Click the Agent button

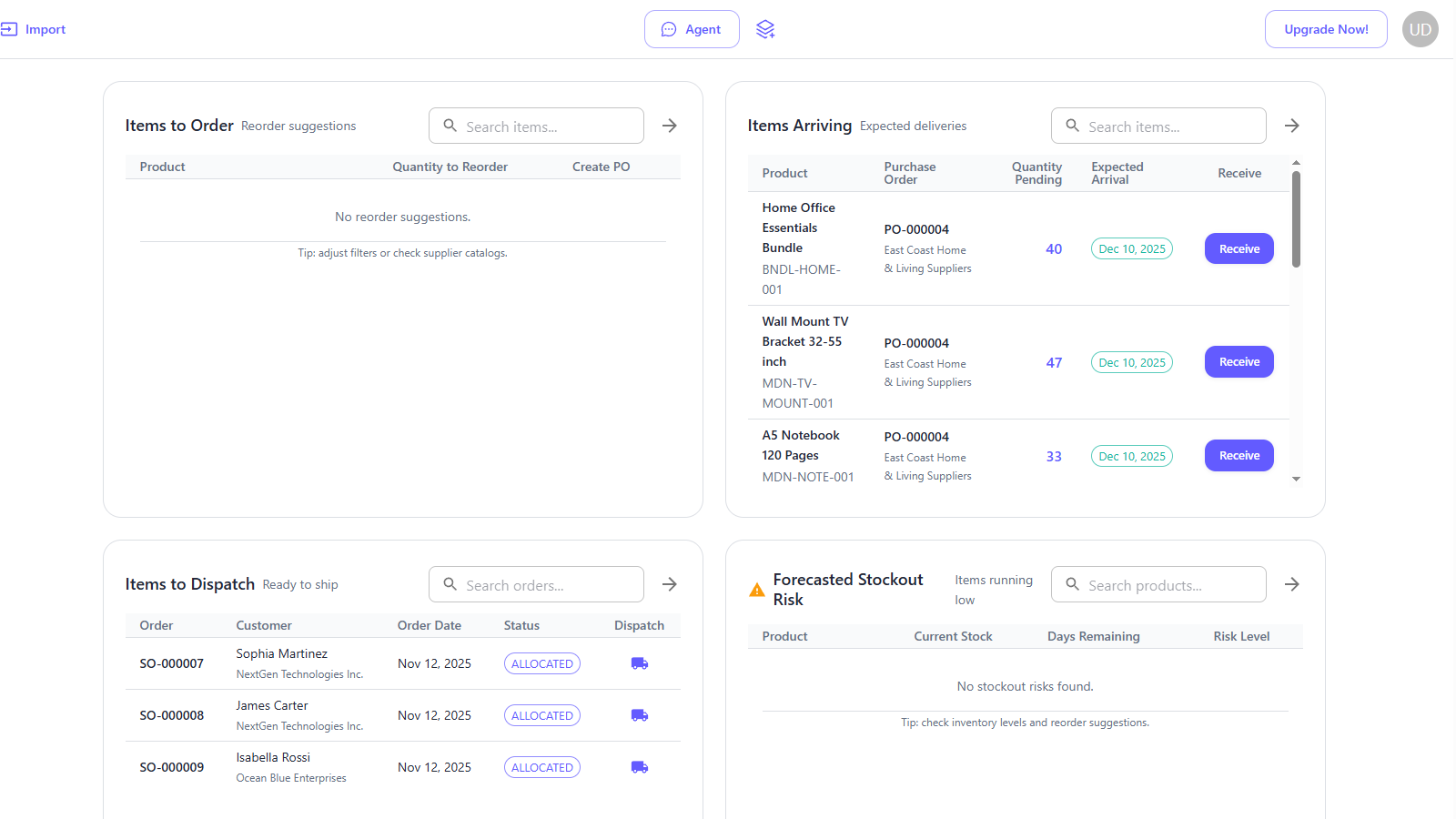pyautogui.click(x=692, y=29)
